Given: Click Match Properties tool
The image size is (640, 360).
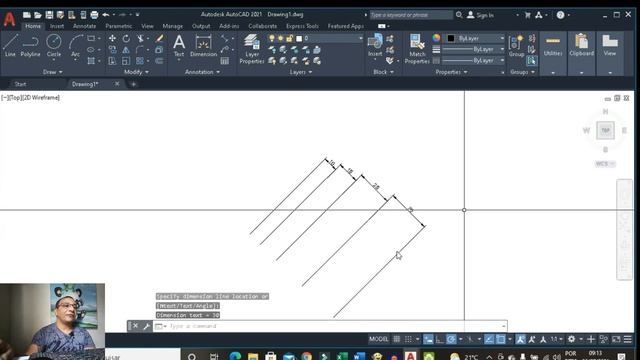Looking at the screenshot, I should pos(417,49).
